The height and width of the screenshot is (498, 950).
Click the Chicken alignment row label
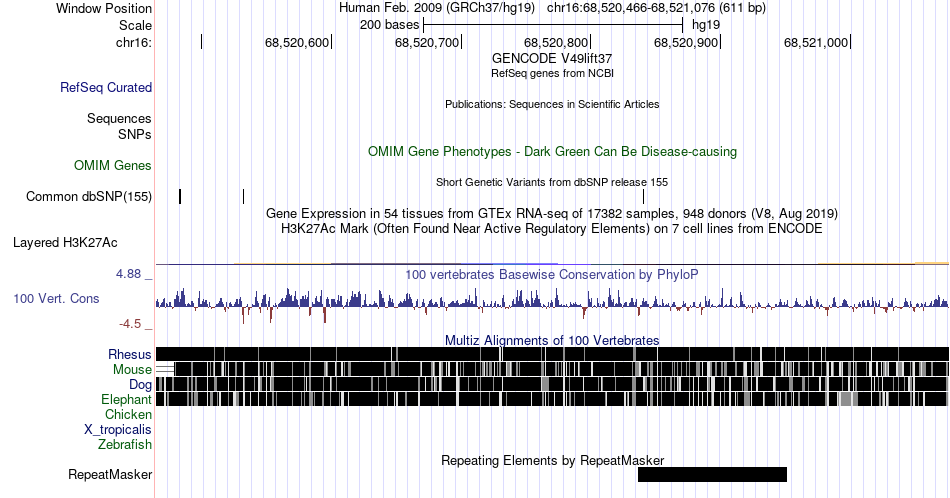(128, 414)
